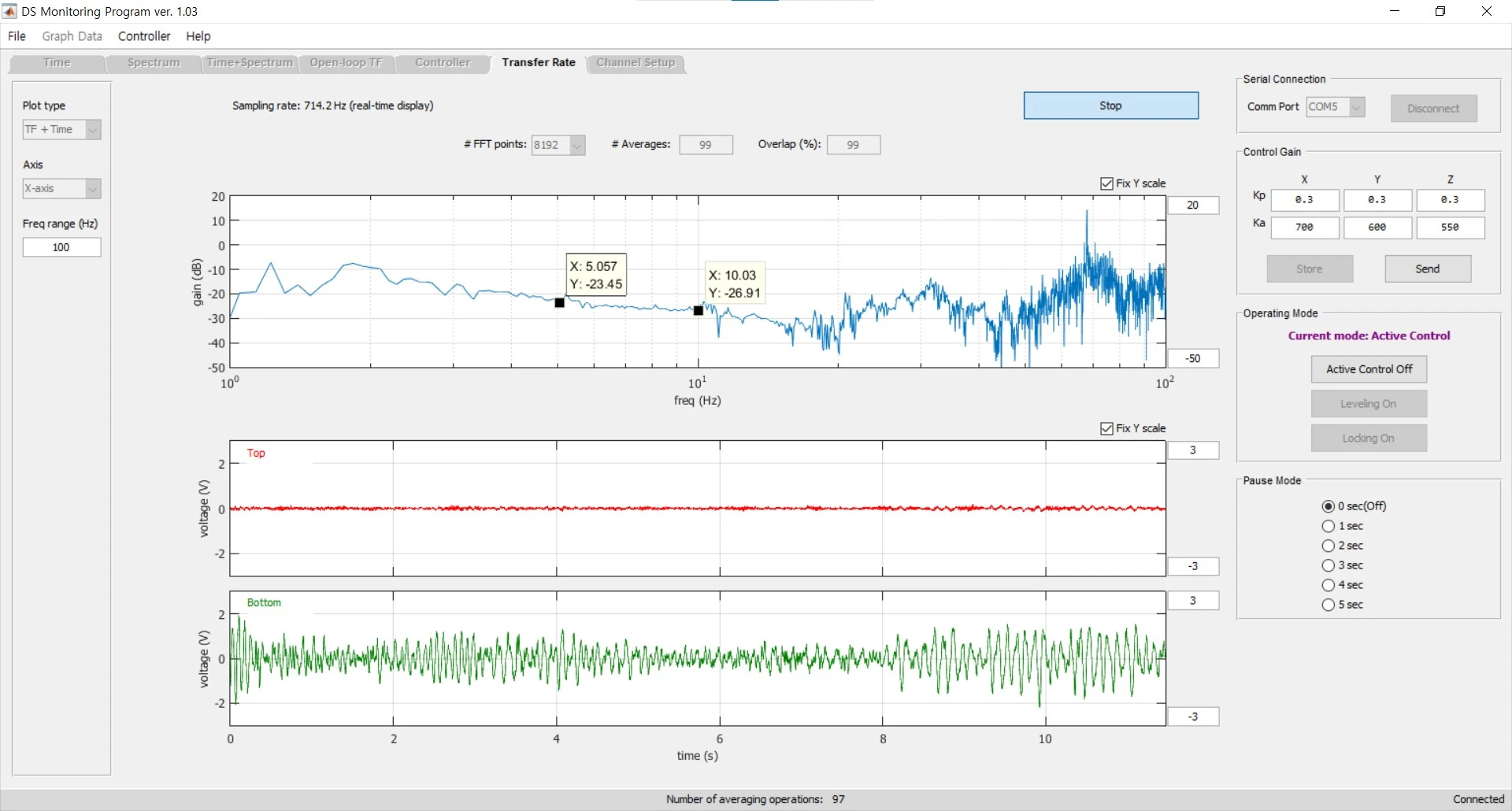Open the File menu
1512x811 pixels.
point(17,36)
